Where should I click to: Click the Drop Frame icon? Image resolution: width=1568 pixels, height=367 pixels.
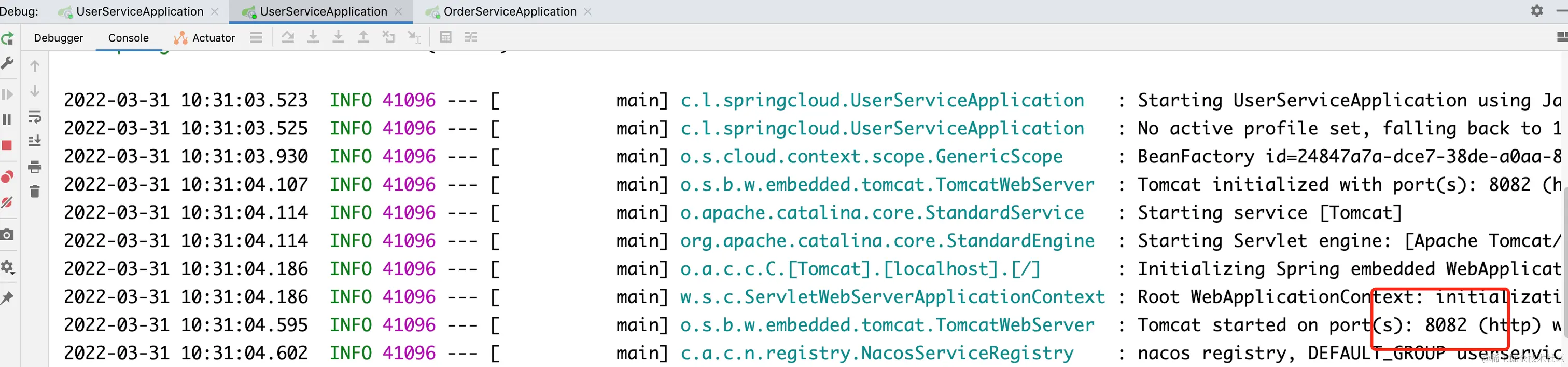point(388,37)
